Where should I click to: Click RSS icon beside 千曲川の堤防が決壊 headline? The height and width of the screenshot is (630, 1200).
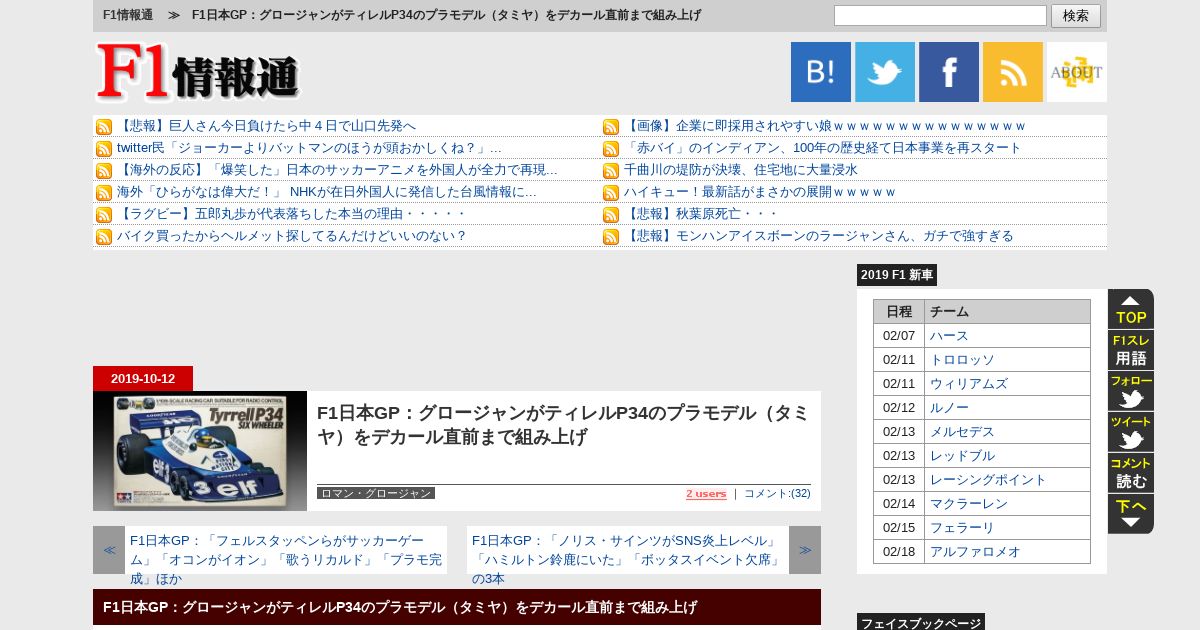coord(611,171)
